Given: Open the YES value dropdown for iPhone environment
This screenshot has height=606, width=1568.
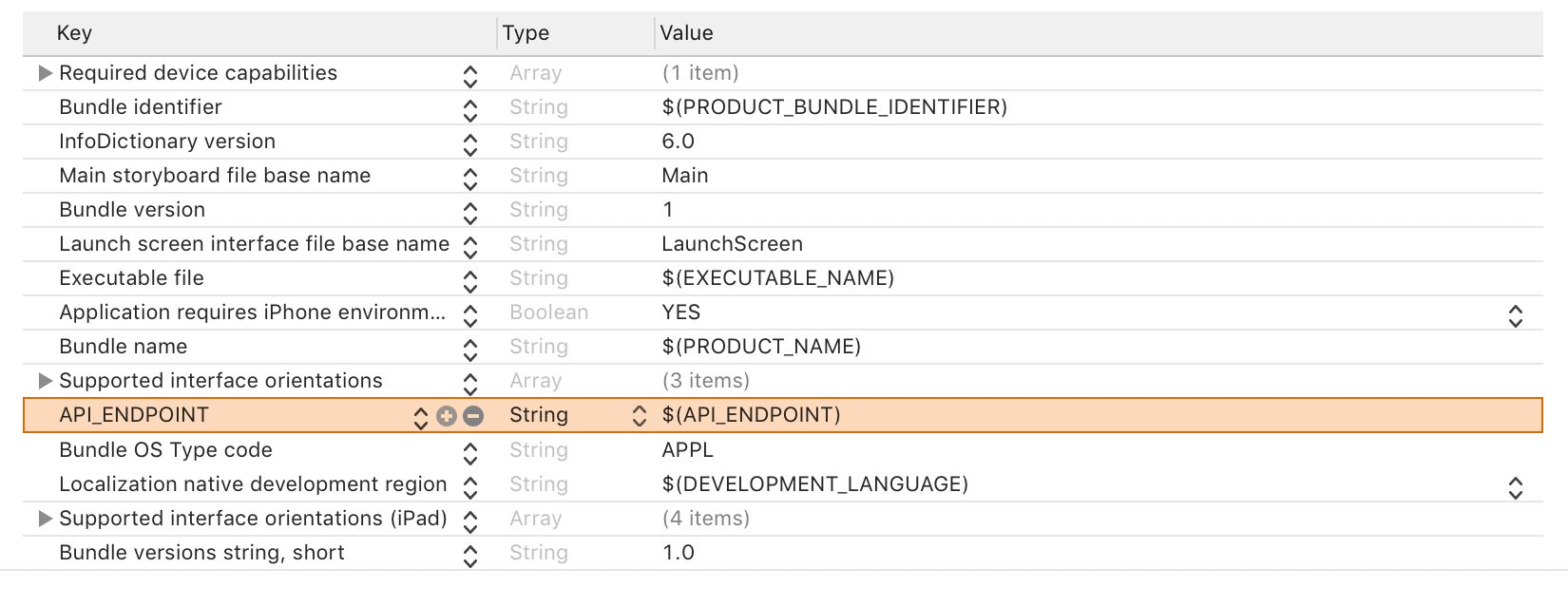Looking at the screenshot, I should (x=1516, y=312).
